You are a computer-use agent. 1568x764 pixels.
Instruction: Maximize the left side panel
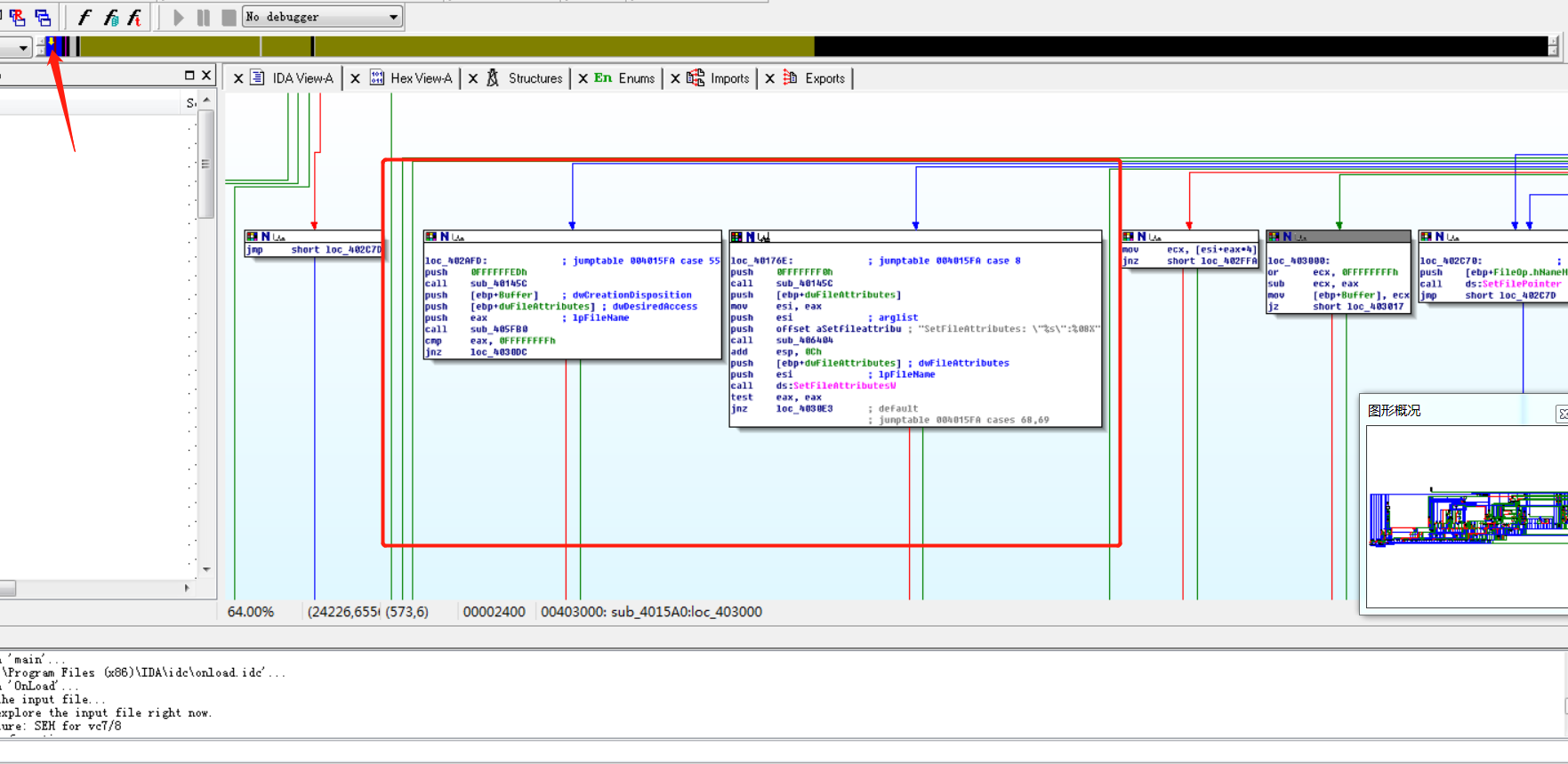point(189,76)
